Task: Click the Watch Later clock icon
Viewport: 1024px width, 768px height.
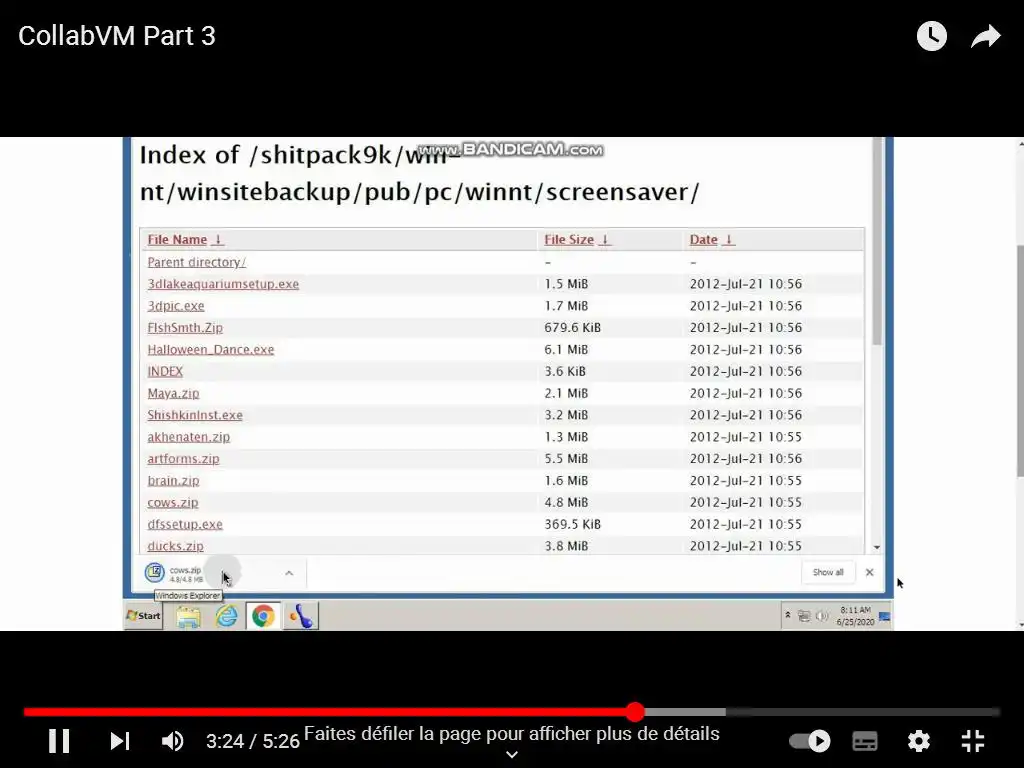Action: click(x=932, y=36)
